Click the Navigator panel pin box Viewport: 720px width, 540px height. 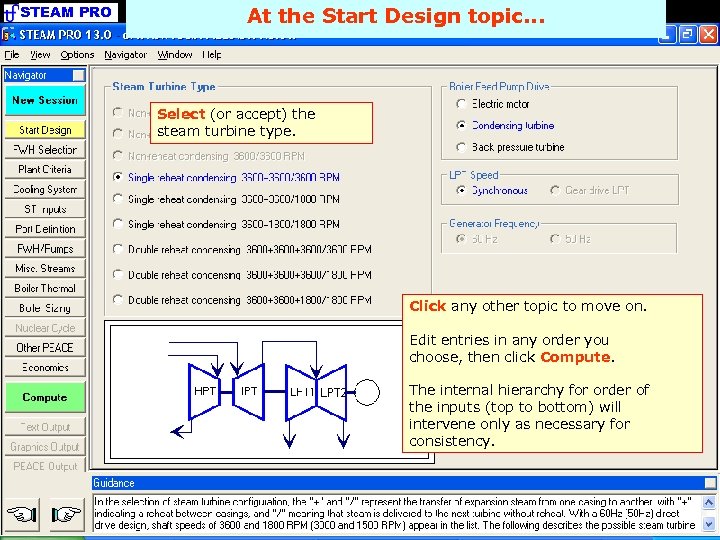point(79,75)
